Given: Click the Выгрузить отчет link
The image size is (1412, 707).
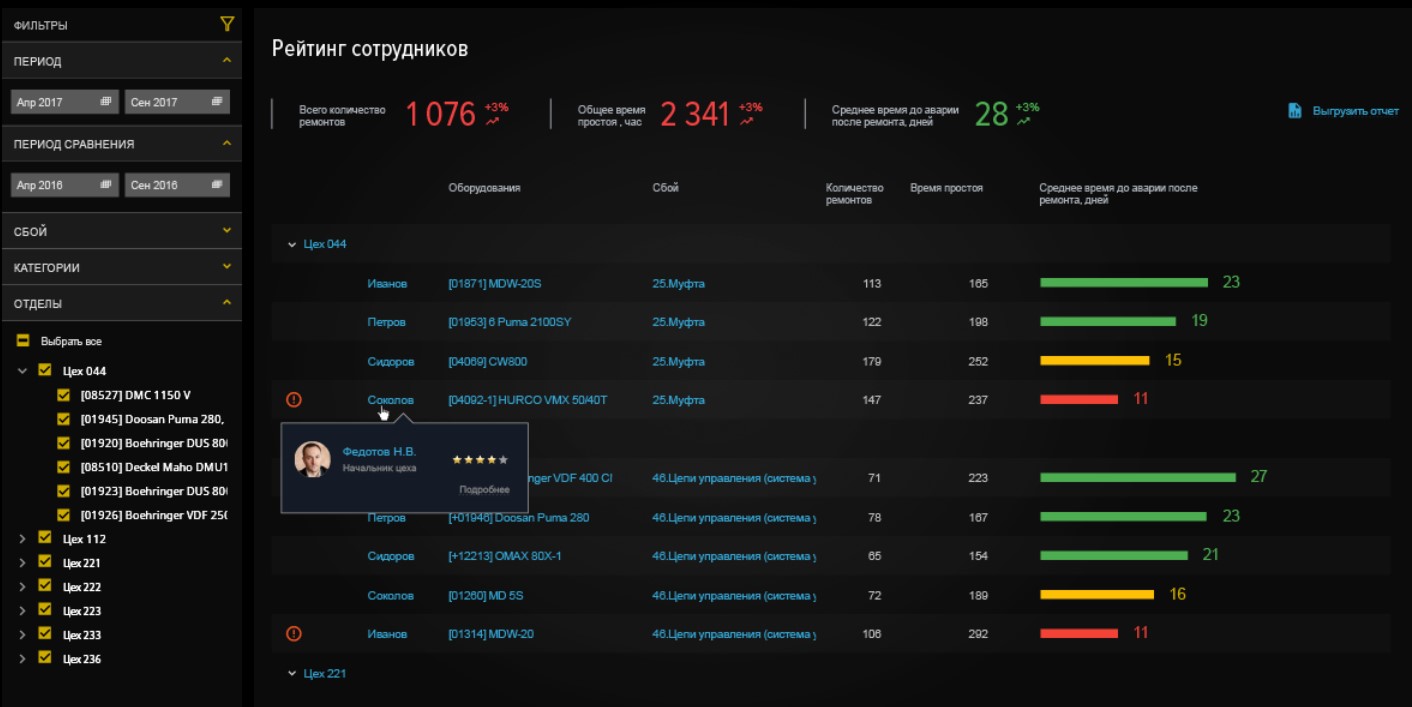Looking at the screenshot, I should click(1355, 111).
